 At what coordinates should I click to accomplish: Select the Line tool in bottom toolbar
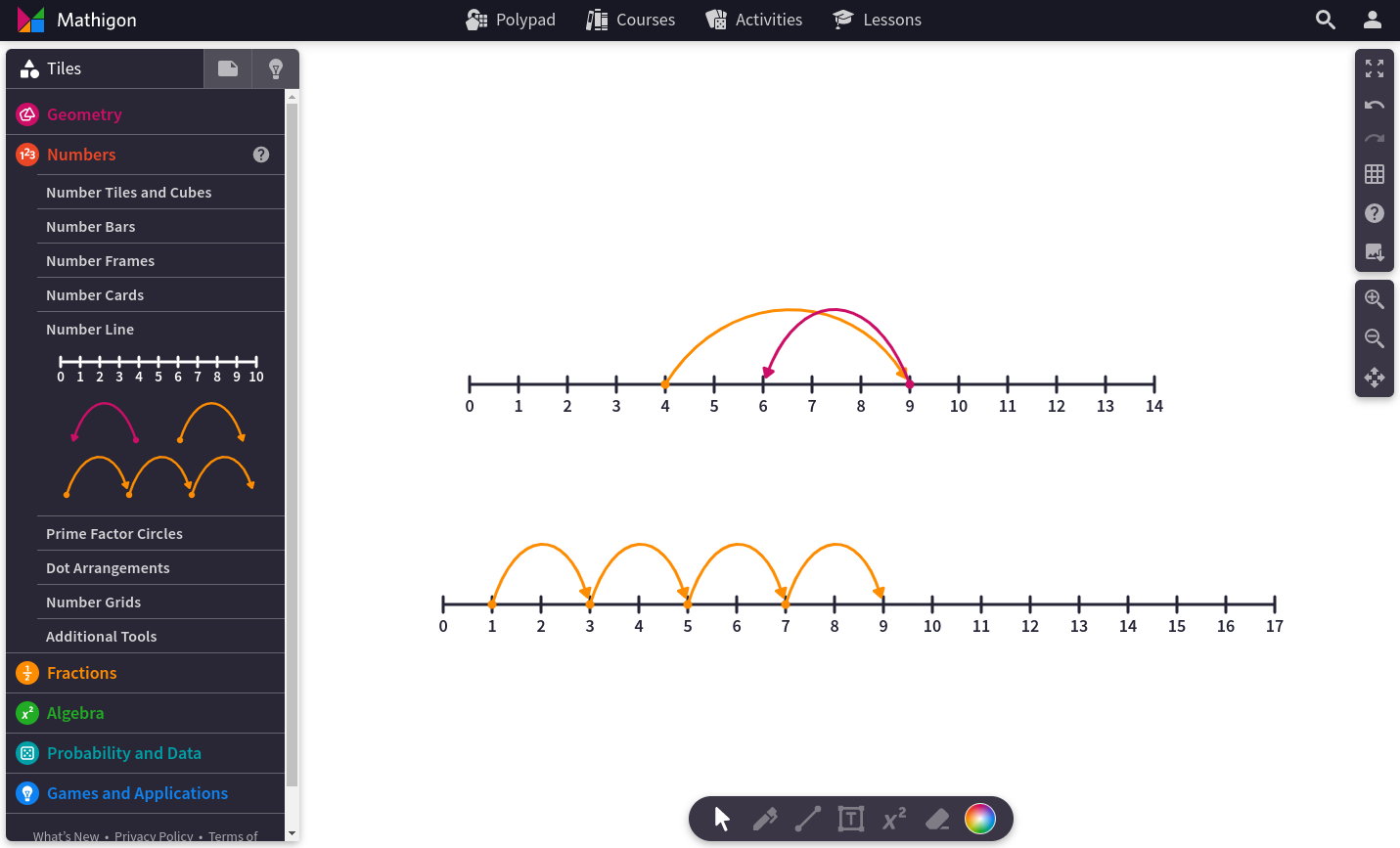coord(808,819)
